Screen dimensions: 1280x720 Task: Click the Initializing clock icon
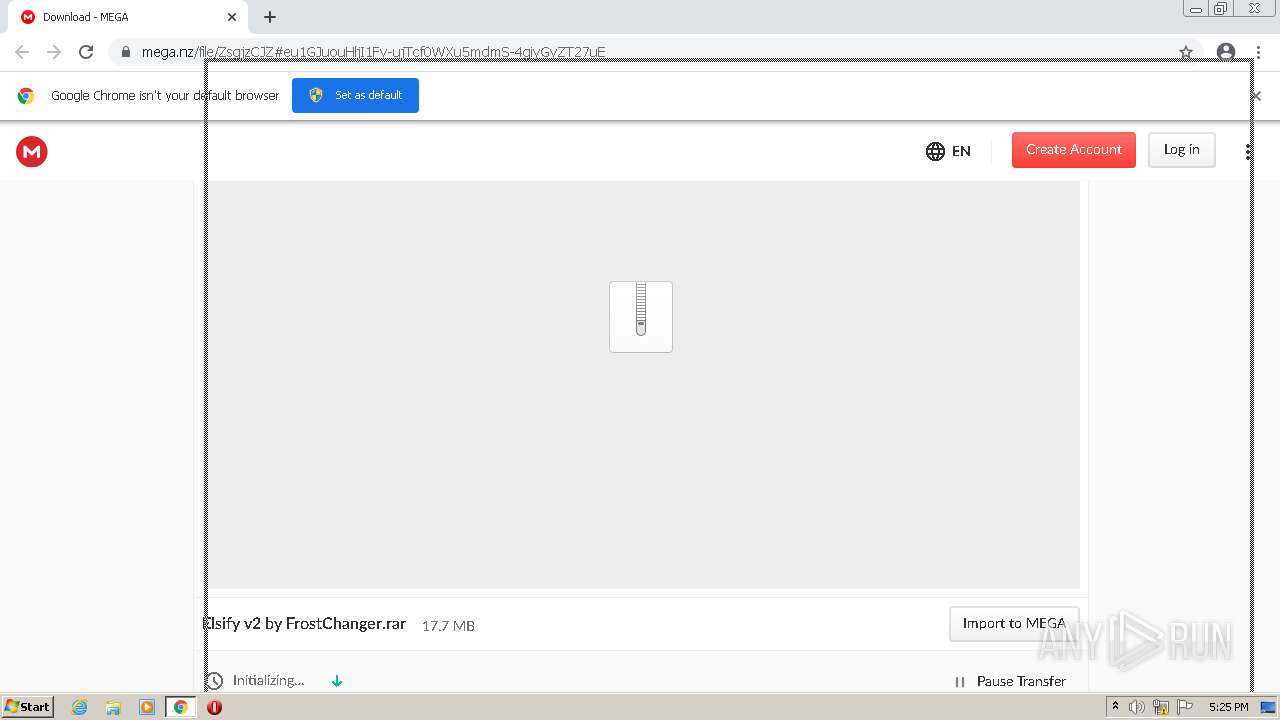click(214, 681)
